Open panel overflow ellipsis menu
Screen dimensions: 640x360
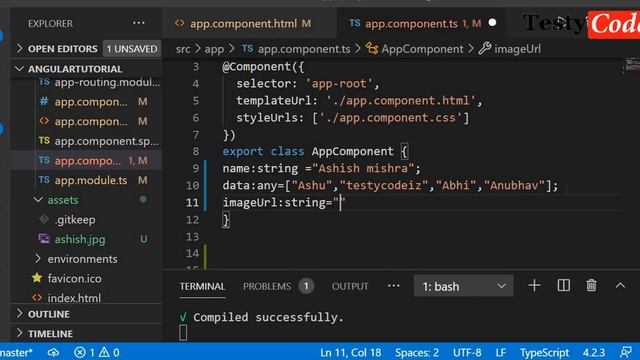tap(393, 286)
